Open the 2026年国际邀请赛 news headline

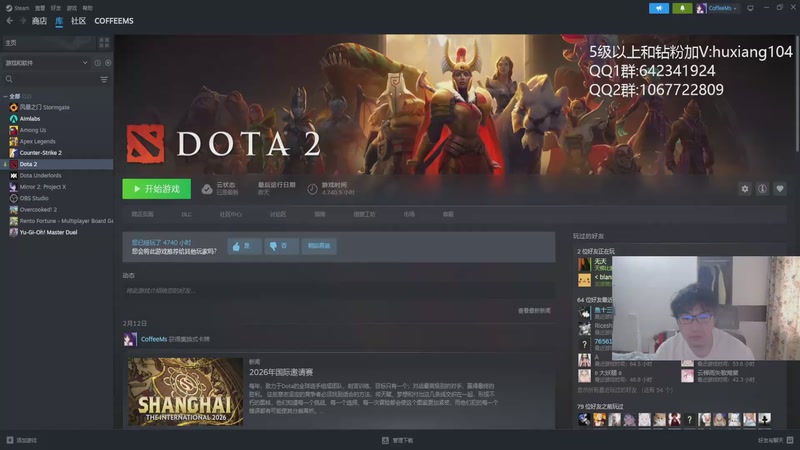(x=281, y=372)
